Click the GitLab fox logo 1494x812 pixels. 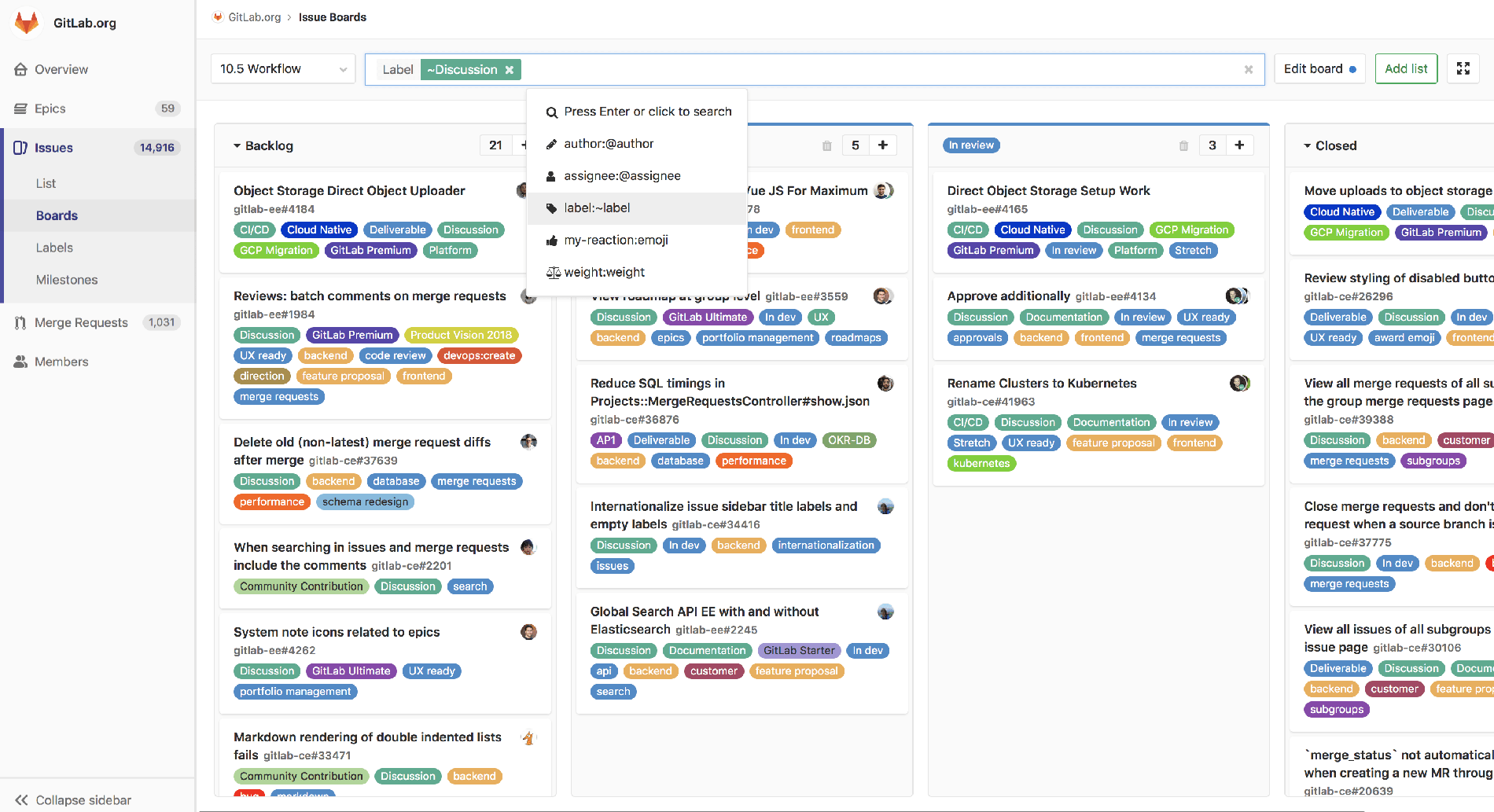pos(26,22)
